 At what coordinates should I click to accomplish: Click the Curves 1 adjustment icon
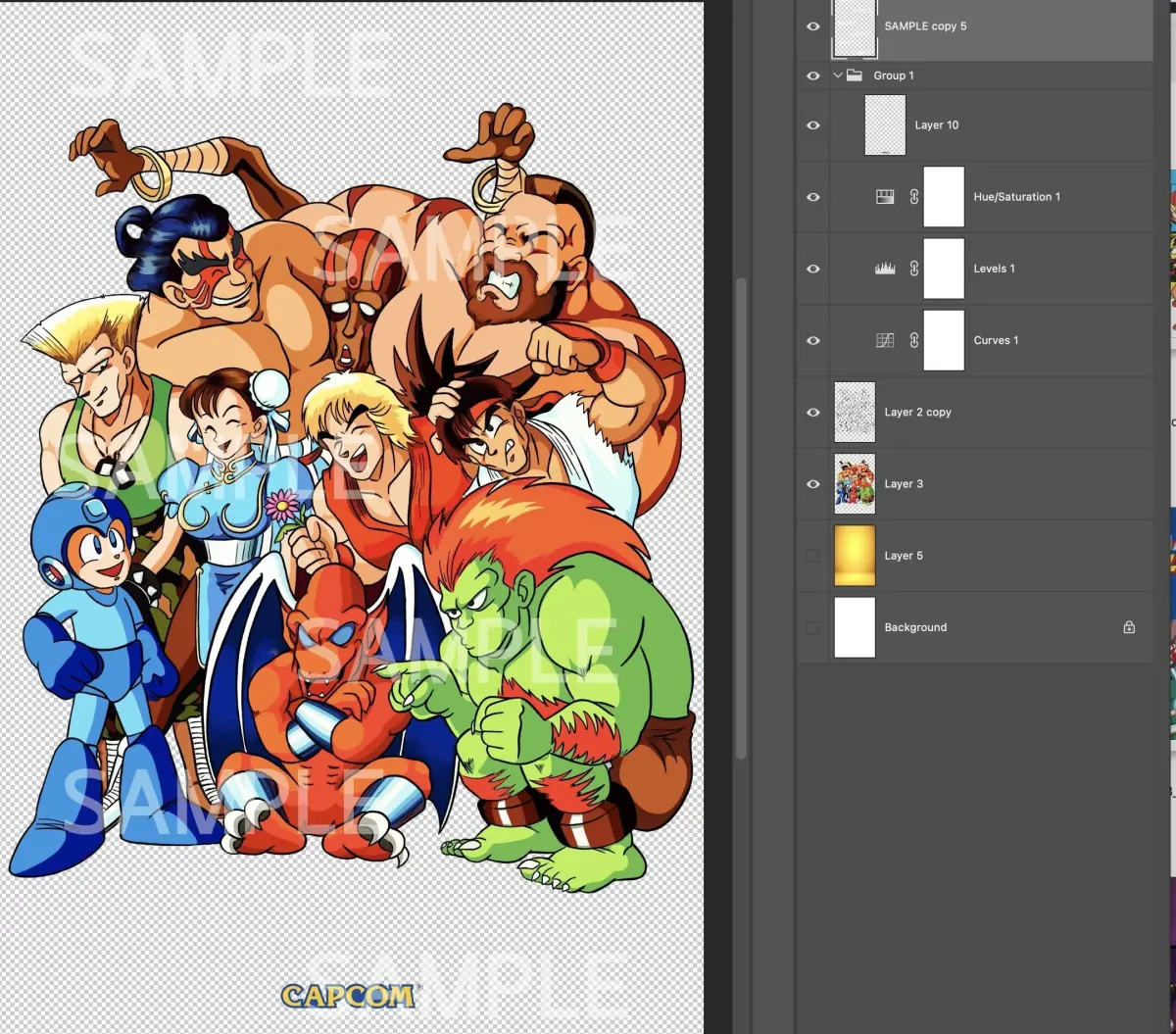pyautogui.click(x=885, y=340)
